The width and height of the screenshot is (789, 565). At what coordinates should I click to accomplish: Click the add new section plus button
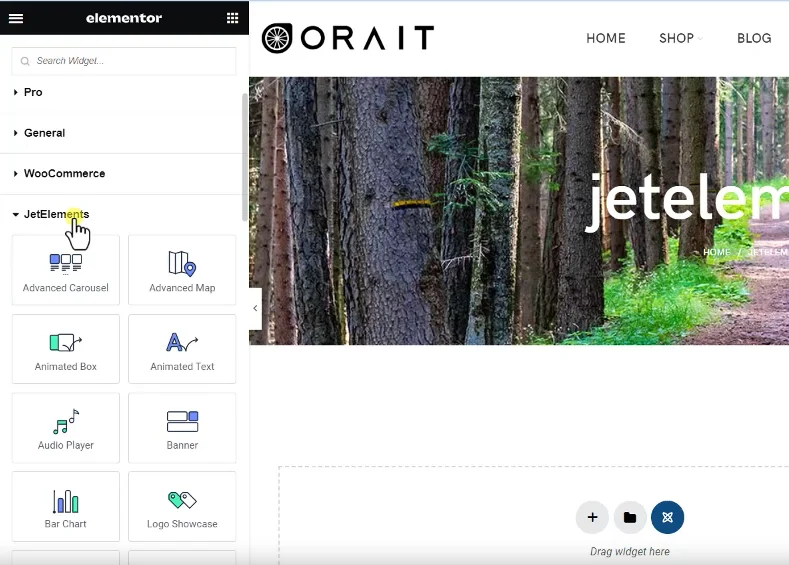pyautogui.click(x=592, y=517)
